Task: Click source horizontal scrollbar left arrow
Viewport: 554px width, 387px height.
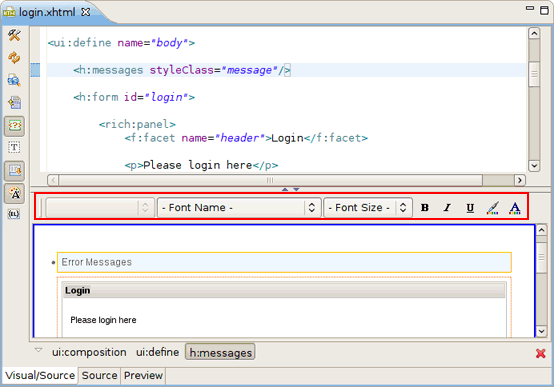Action: 53,180
